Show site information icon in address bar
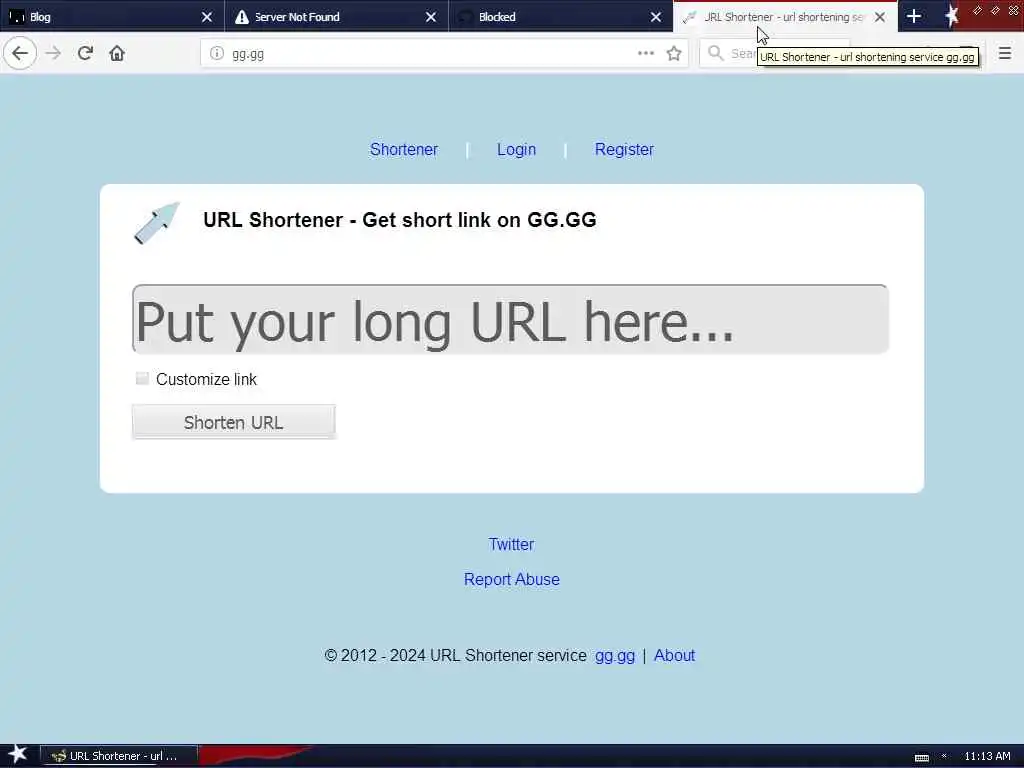 tap(217, 54)
